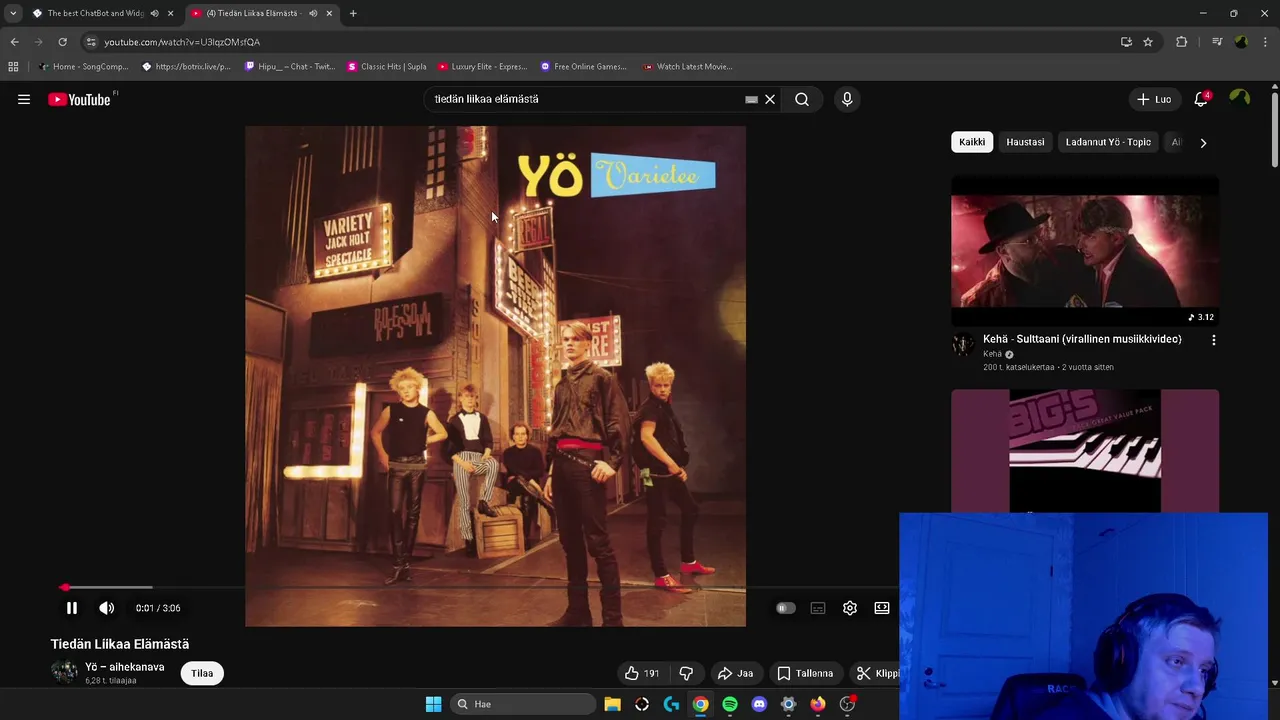Open the Kehä - Sulttaani video thumbnail
Screen dimensions: 1280x720
[x=1085, y=251]
